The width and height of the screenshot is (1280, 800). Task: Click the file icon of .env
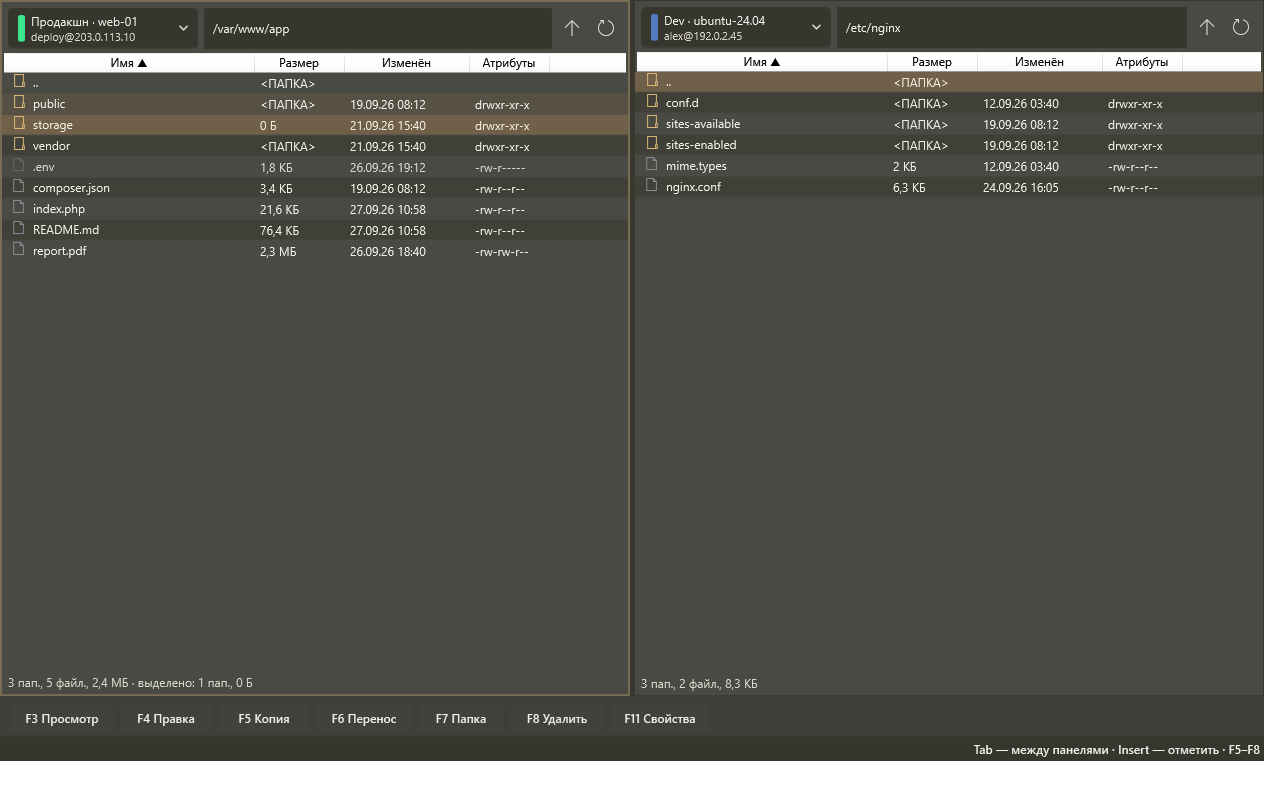click(x=19, y=166)
